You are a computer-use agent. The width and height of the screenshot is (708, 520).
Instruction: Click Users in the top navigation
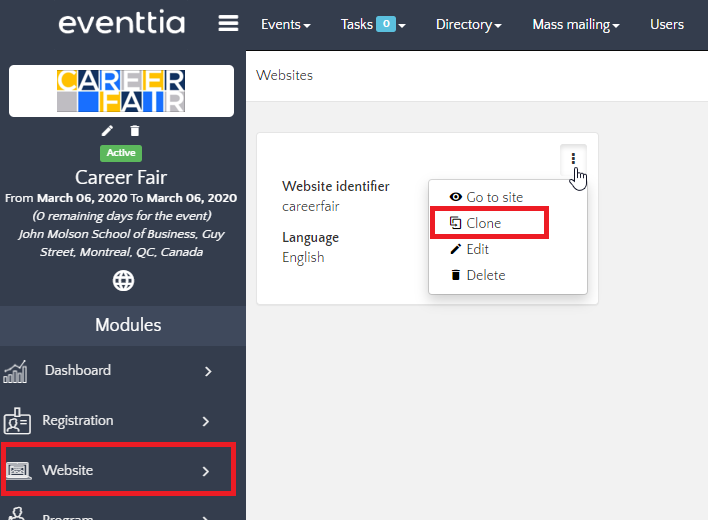(x=667, y=24)
